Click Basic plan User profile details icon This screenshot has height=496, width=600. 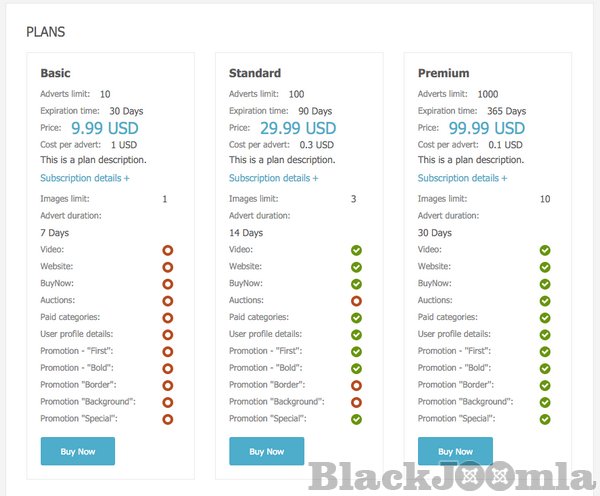[x=167, y=334]
